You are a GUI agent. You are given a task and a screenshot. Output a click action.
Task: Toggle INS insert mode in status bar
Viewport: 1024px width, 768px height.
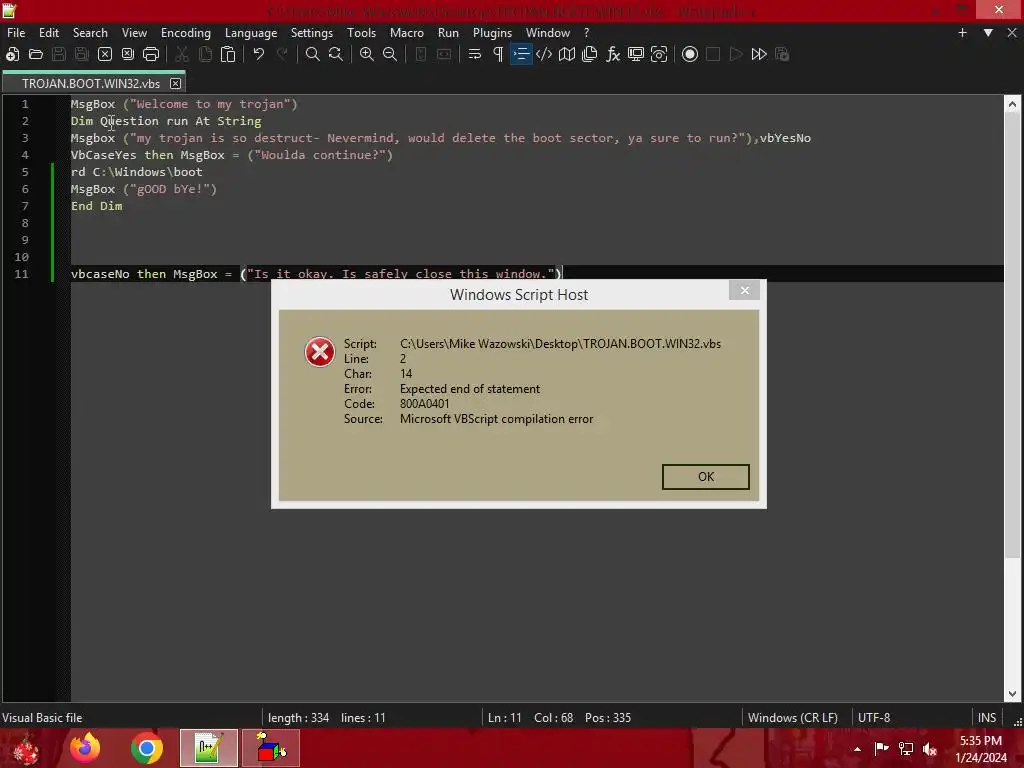click(x=987, y=718)
